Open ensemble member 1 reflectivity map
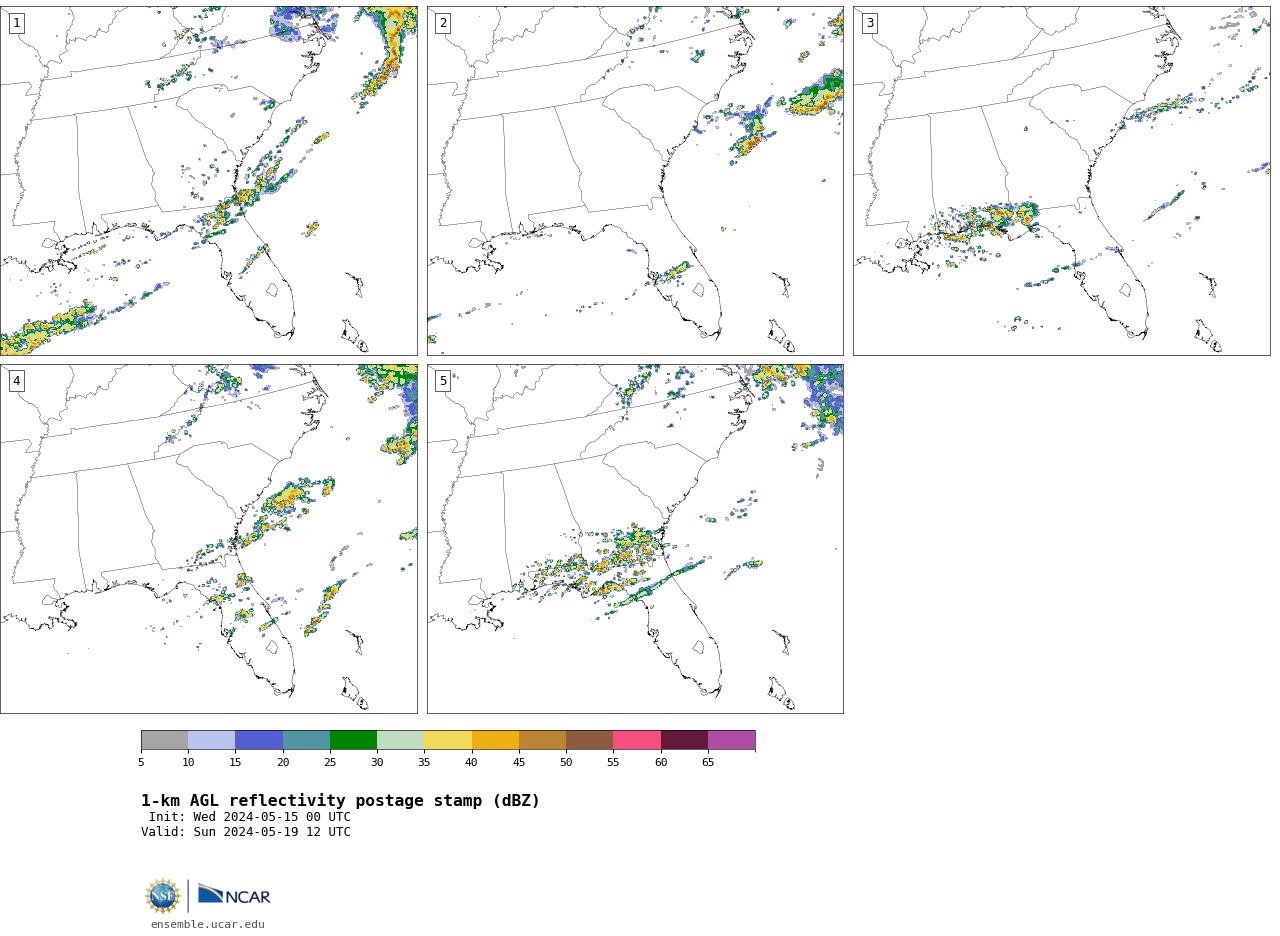Image resolution: width=1280 pixels, height=936 pixels. click(208, 181)
